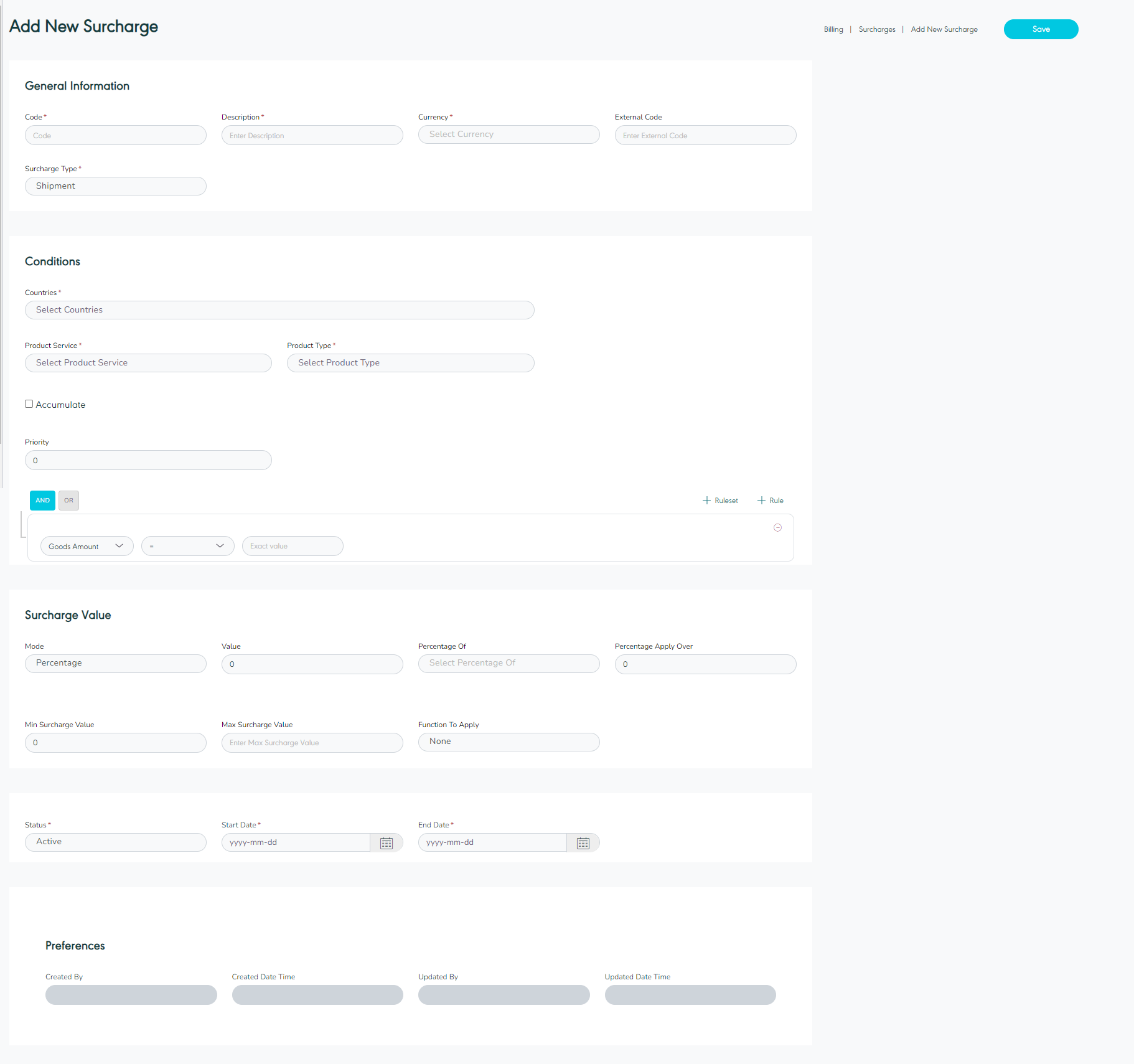1134x1064 pixels.
Task: Select the AND condition operator
Action: (42, 501)
